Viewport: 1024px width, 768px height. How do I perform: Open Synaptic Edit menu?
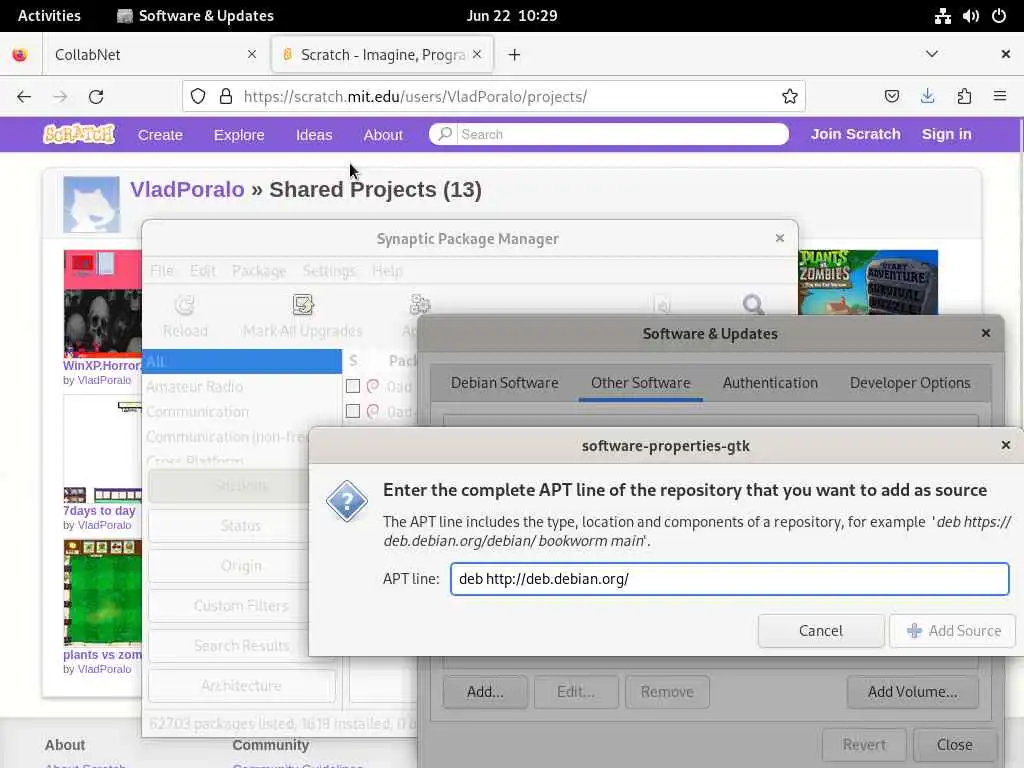(202, 270)
